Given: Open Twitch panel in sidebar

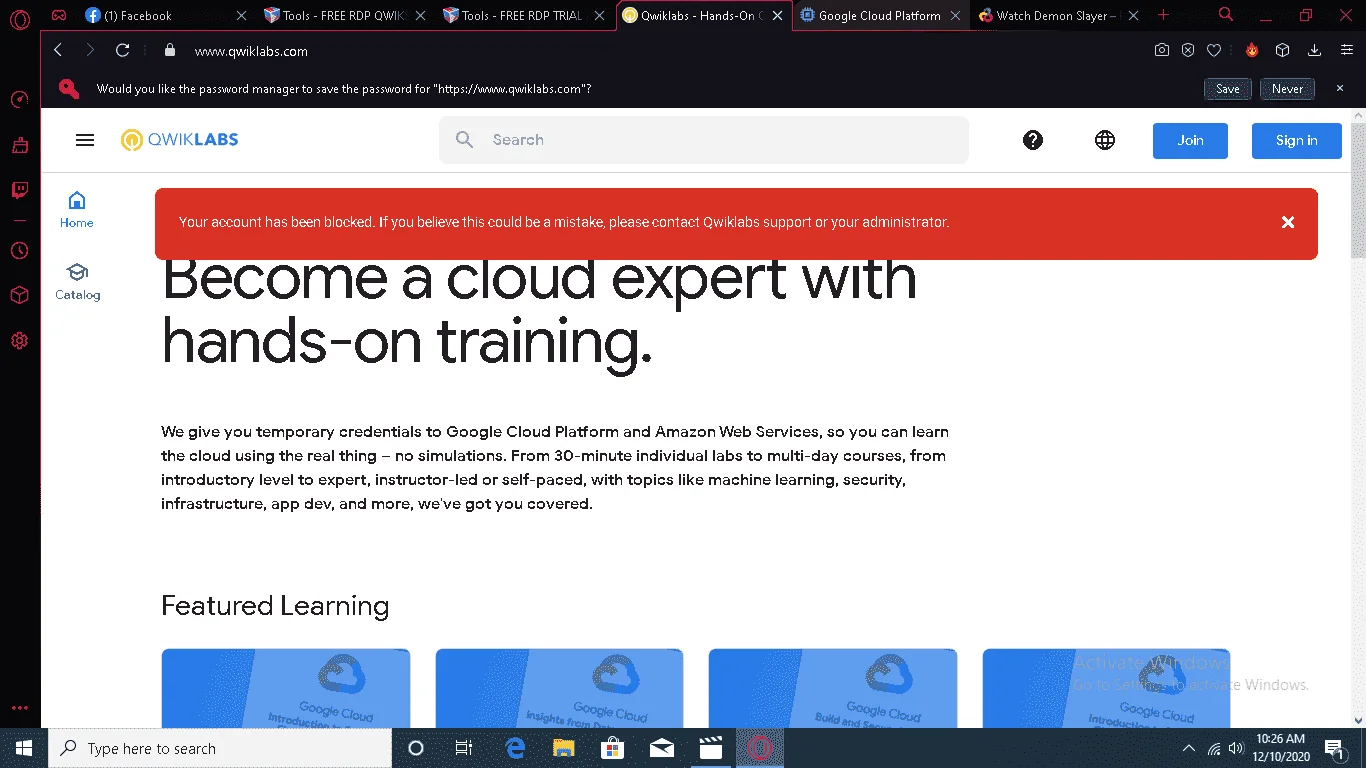Looking at the screenshot, I should [19, 191].
